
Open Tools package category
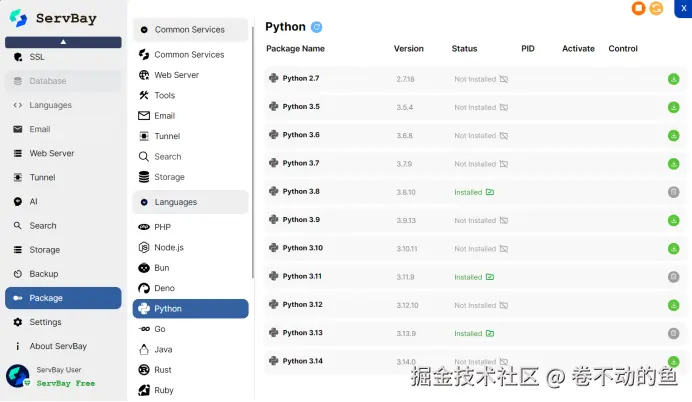point(190,95)
